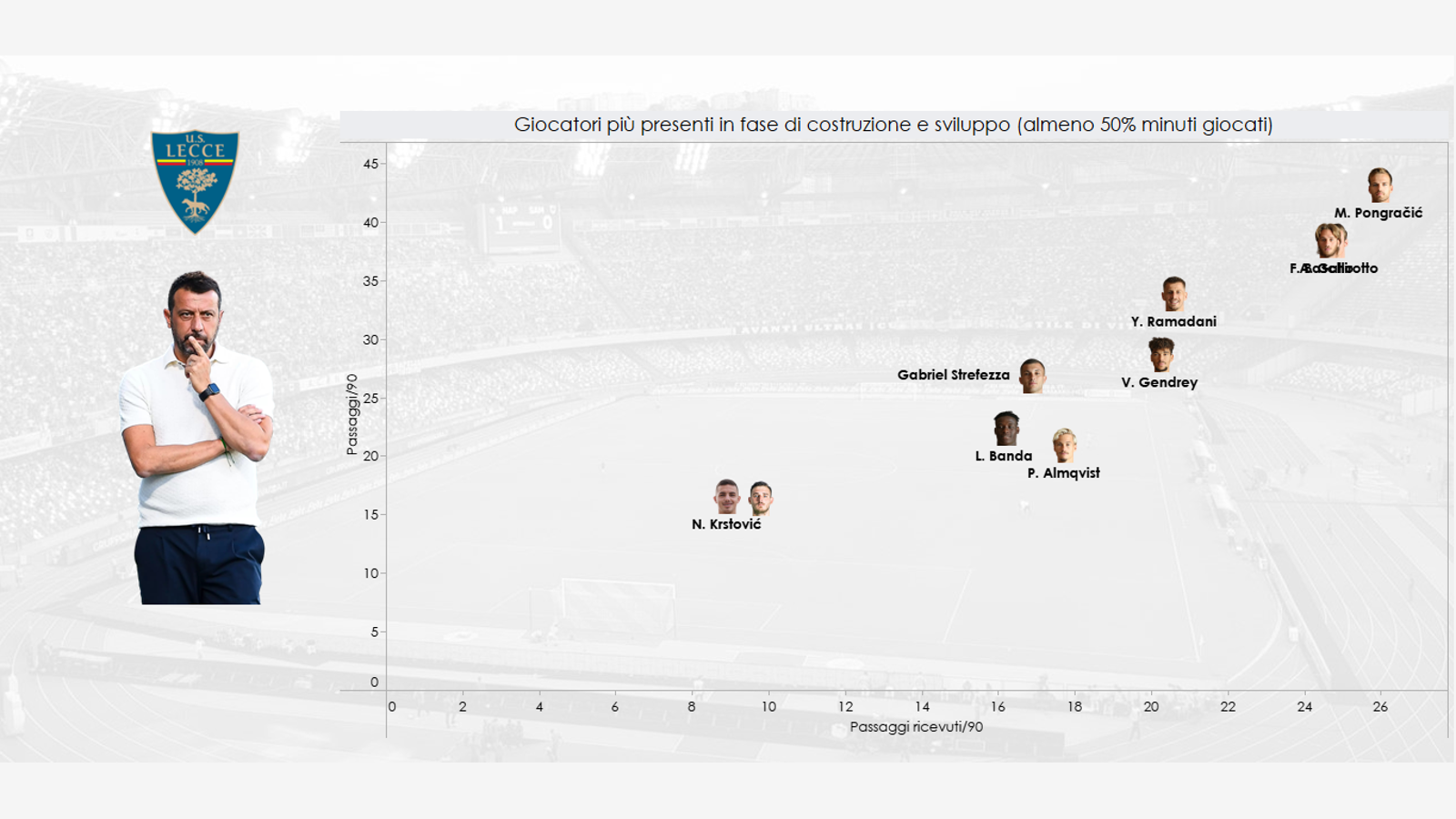Click unlabeled player face beside Krstović
The image size is (1456, 819).
(761, 498)
